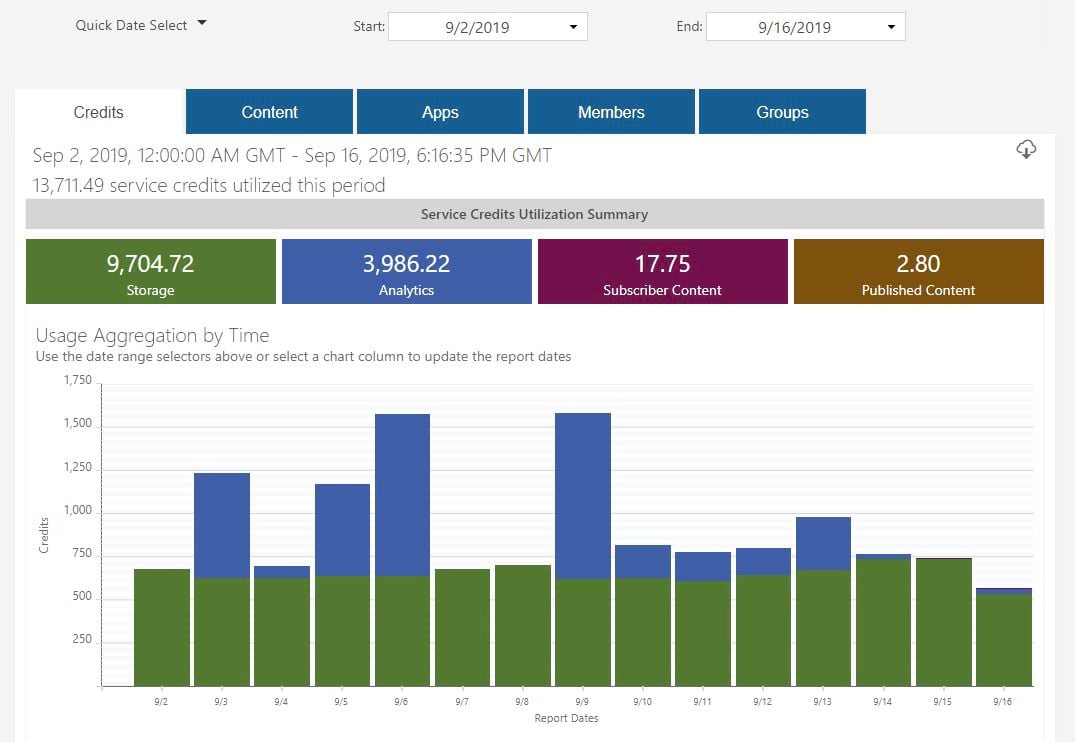Select the 9/6 chart column

(402, 550)
